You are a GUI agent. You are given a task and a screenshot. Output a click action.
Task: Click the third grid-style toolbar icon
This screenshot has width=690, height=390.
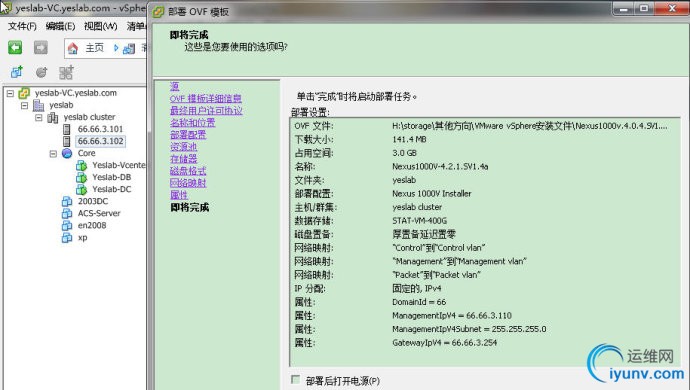pyautogui.click(x=66, y=72)
